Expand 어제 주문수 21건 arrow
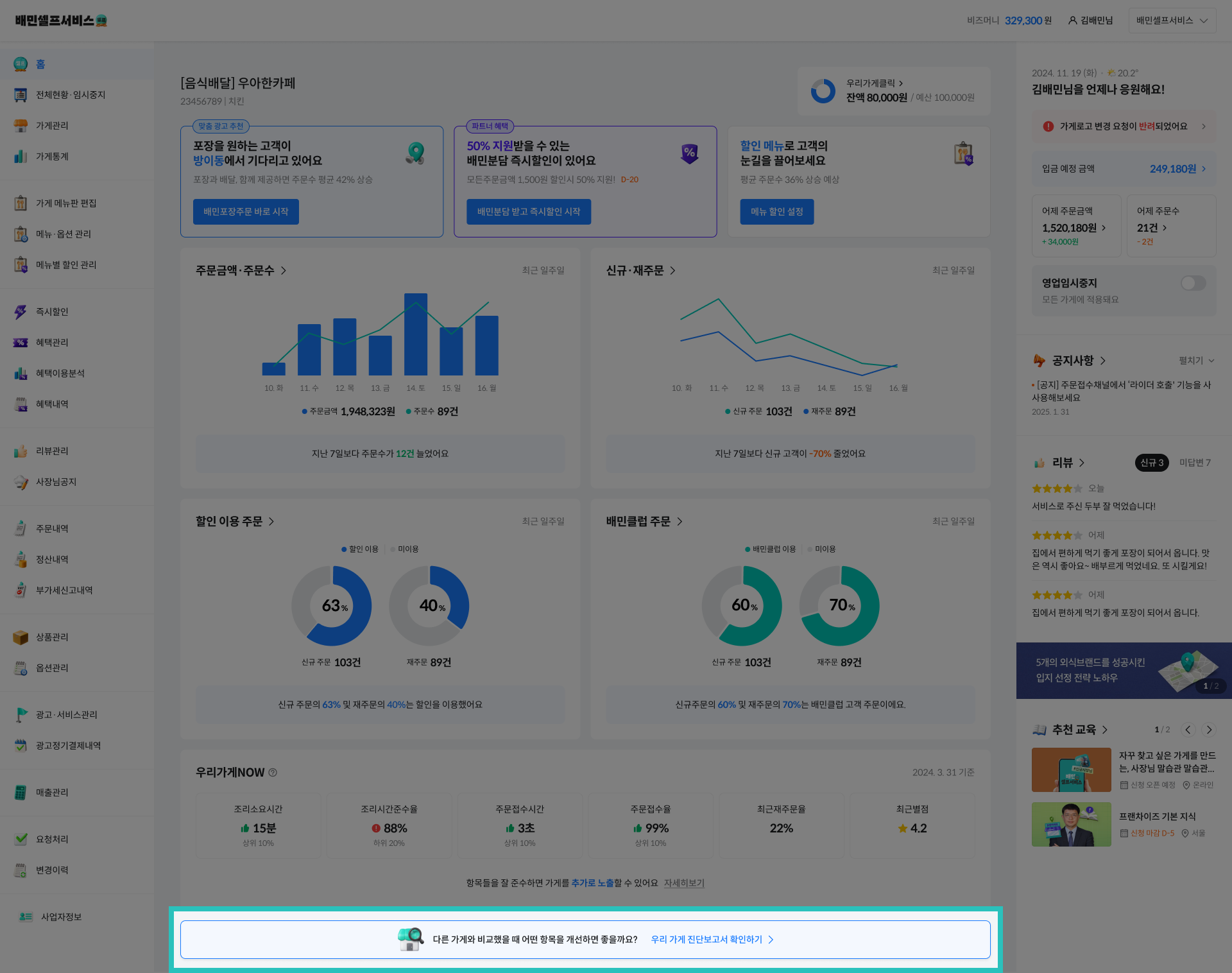The width and height of the screenshot is (1232, 973). (x=1165, y=228)
